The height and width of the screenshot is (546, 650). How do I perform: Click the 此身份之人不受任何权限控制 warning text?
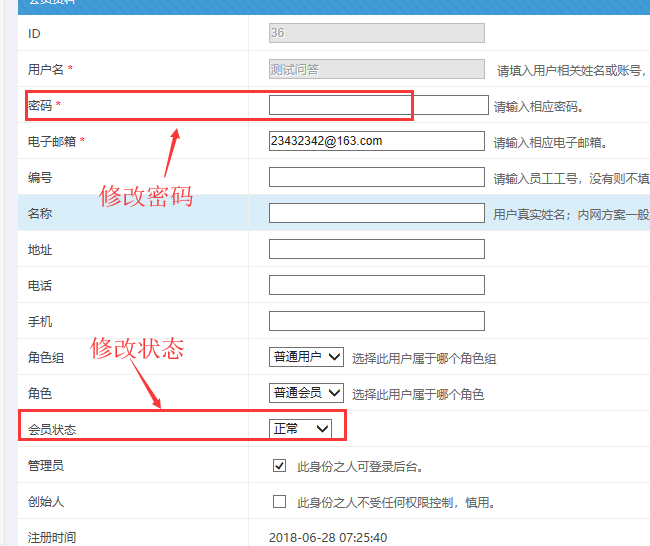pyautogui.click(x=395, y=502)
